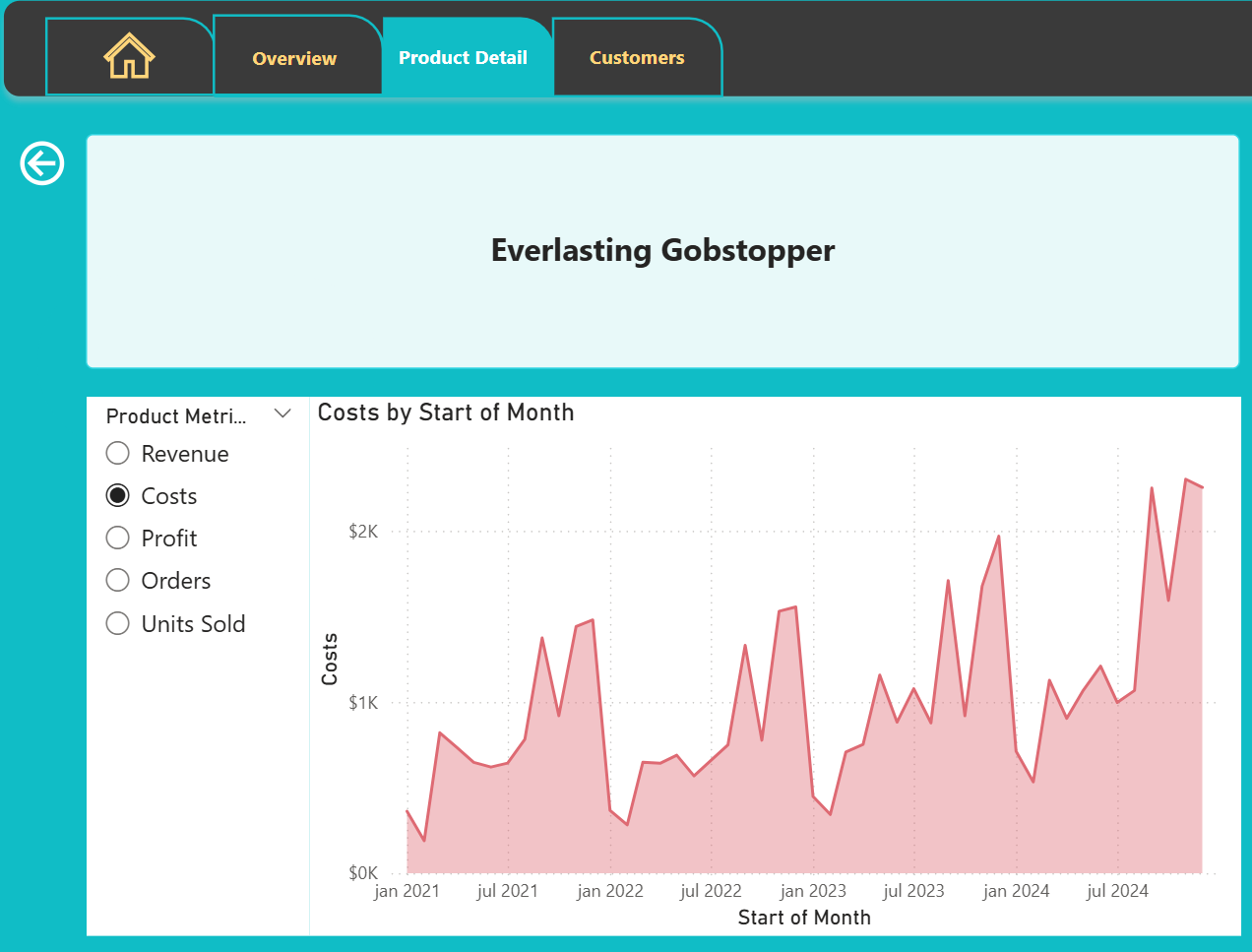Click the Costs by Start of Month title
Screen dimensions: 1252x952
(446, 413)
